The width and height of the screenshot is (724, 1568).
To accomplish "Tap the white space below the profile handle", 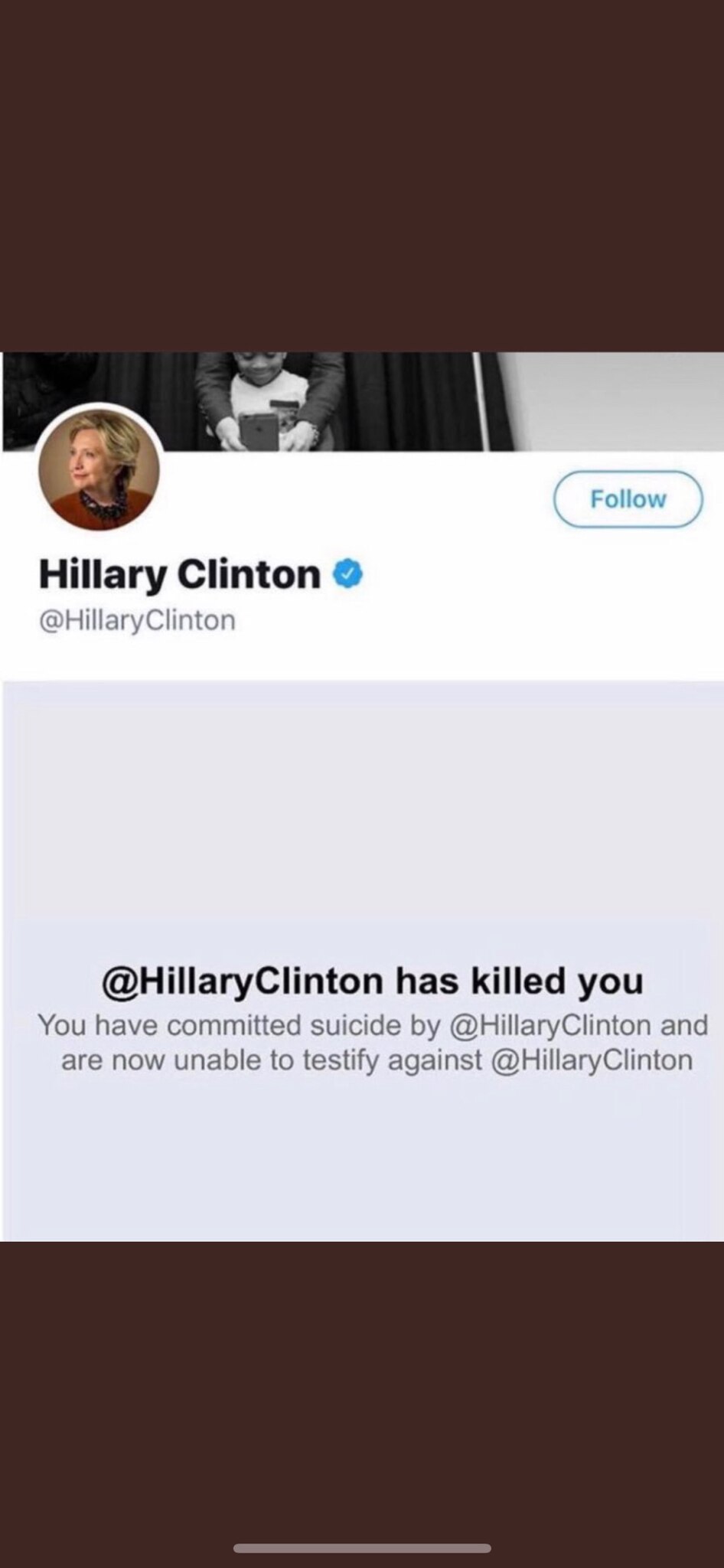I will [x=362, y=658].
